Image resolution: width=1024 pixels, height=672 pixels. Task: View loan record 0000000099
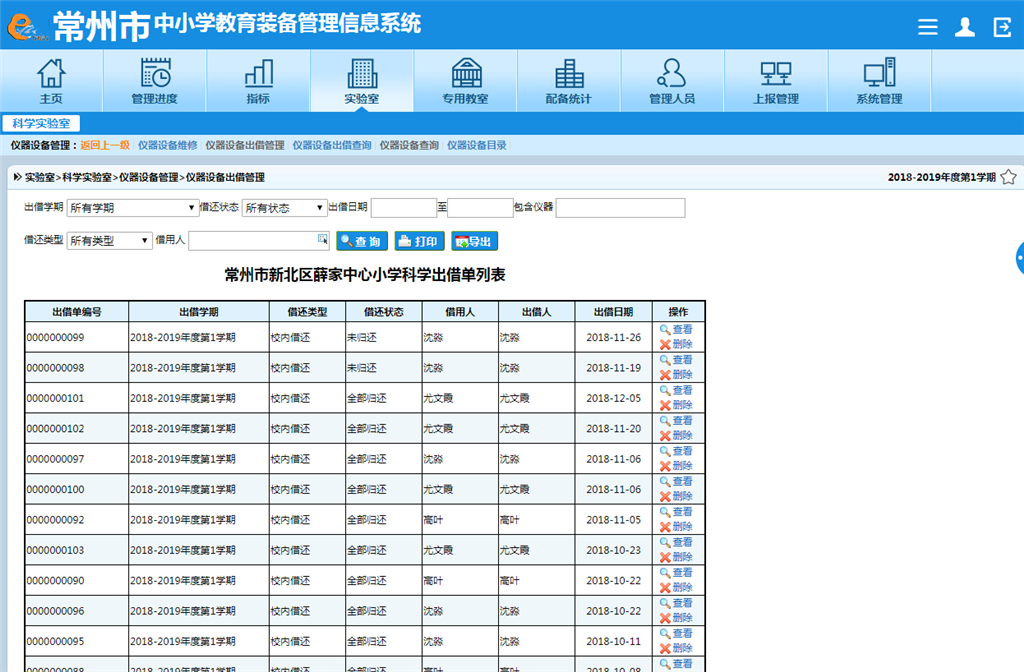click(x=677, y=330)
